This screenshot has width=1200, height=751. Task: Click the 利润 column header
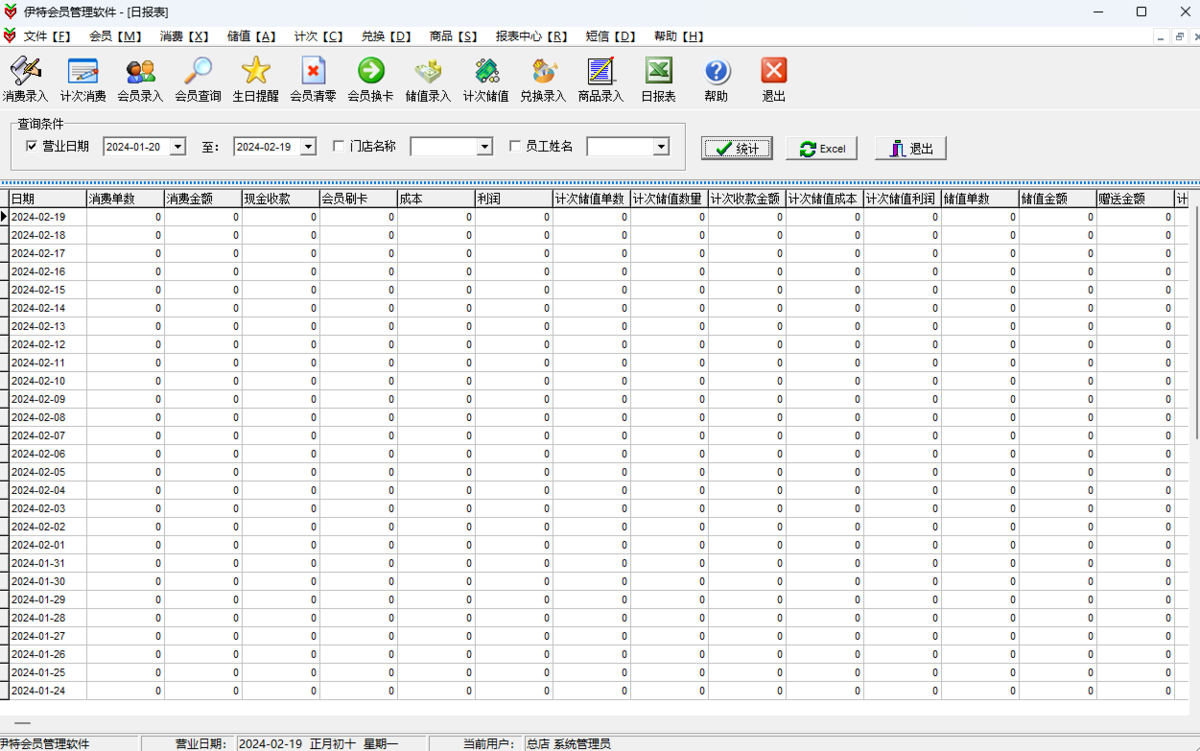tap(514, 199)
